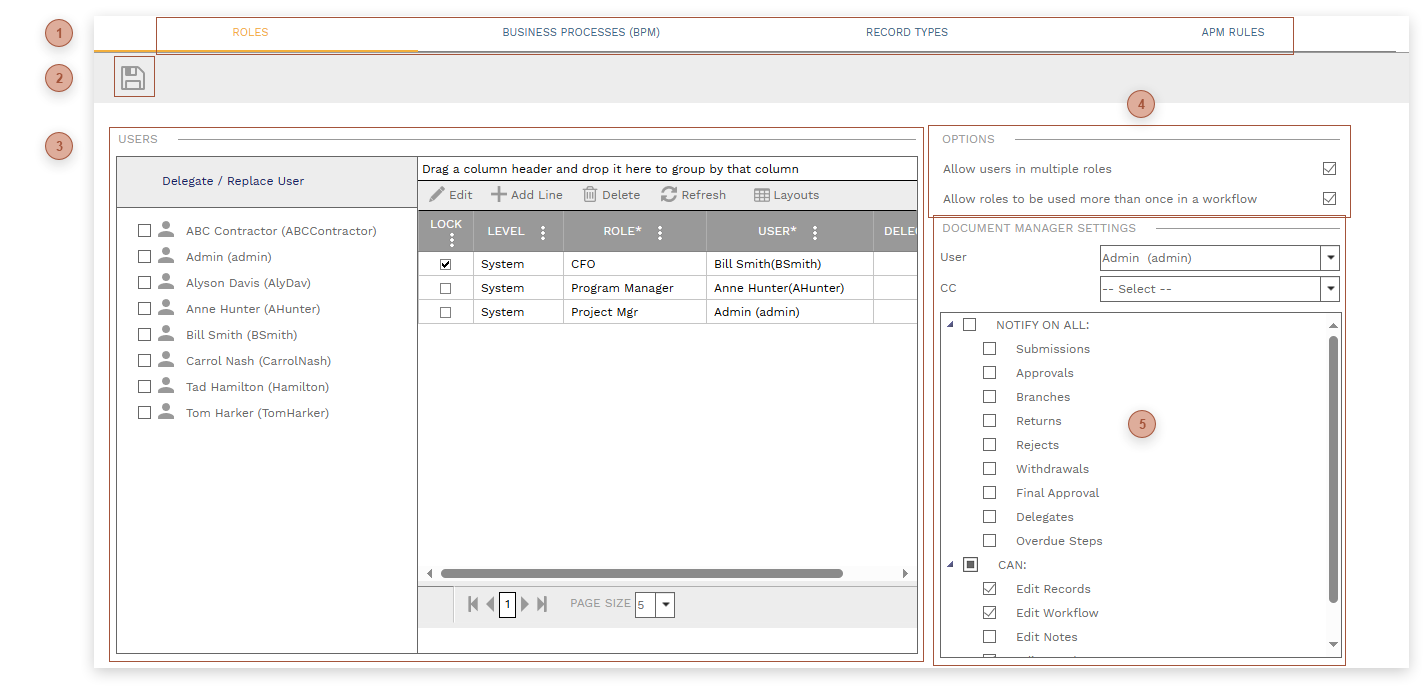The width and height of the screenshot is (1428, 691).
Task: Uncheck Allow users in multiple roles
Action: [1329, 169]
